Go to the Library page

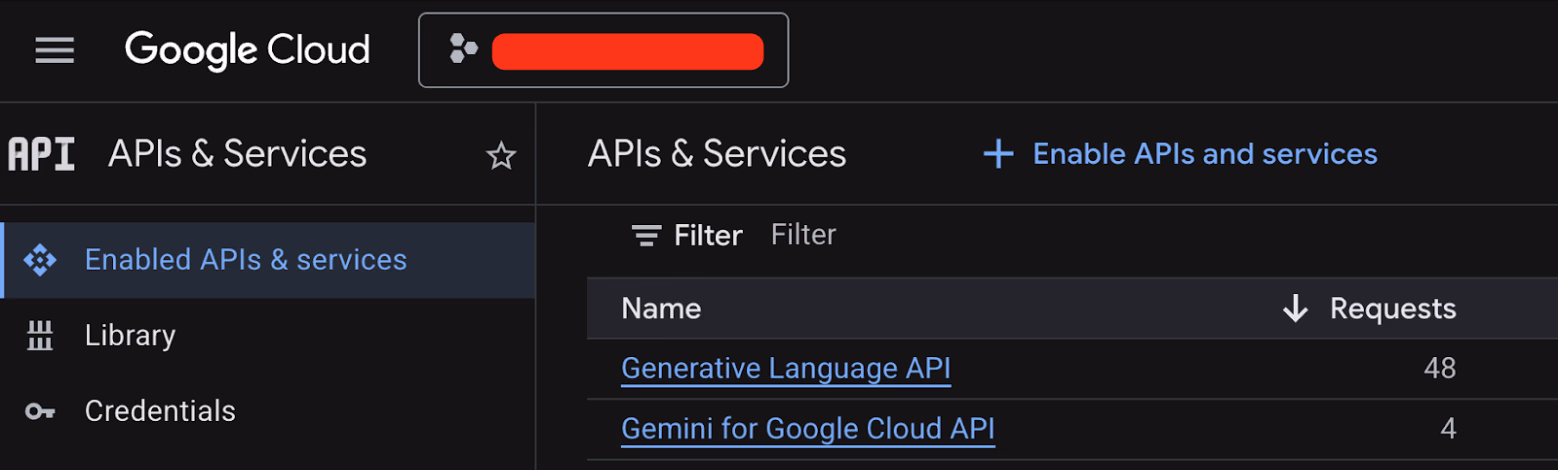[130, 336]
